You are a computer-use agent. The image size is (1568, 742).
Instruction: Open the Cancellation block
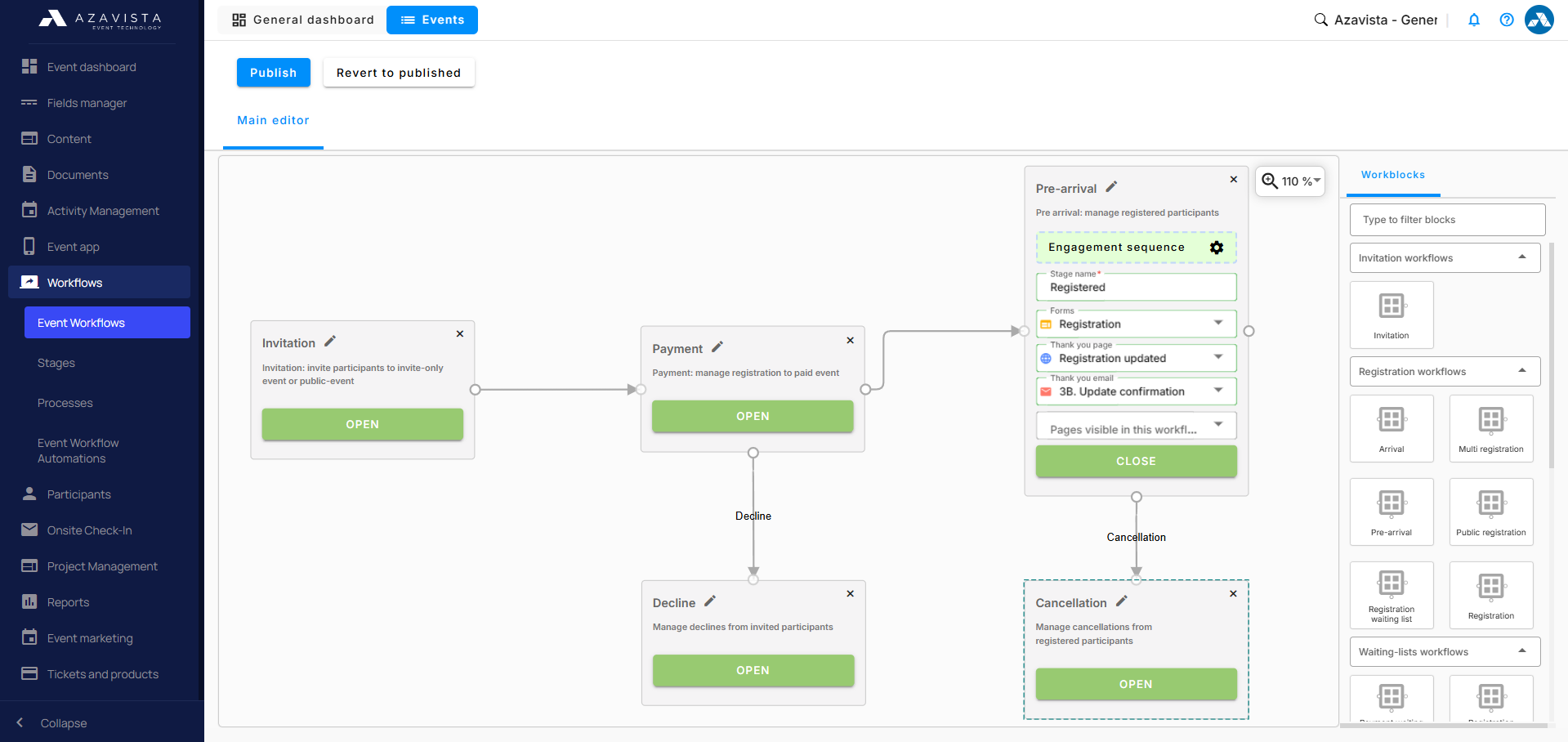pyautogui.click(x=1136, y=684)
